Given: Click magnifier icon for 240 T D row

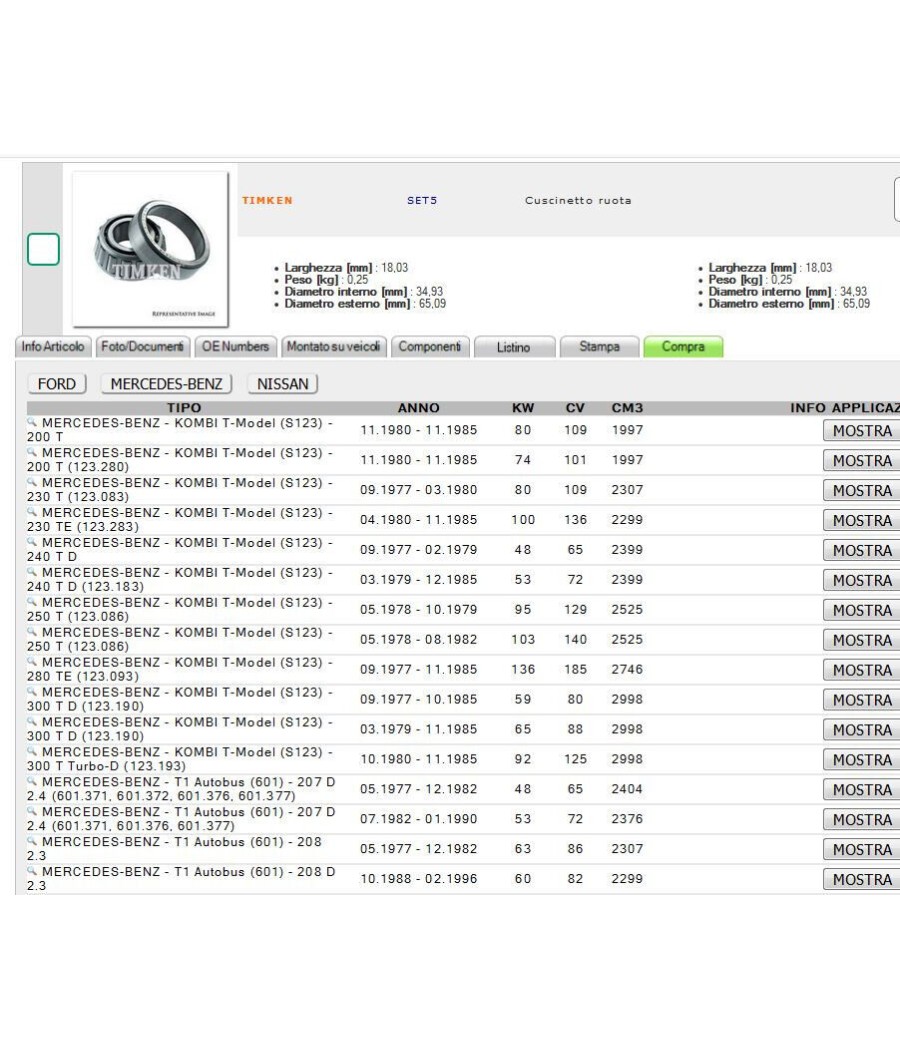Looking at the screenshot, I should (x=32, y=542).
